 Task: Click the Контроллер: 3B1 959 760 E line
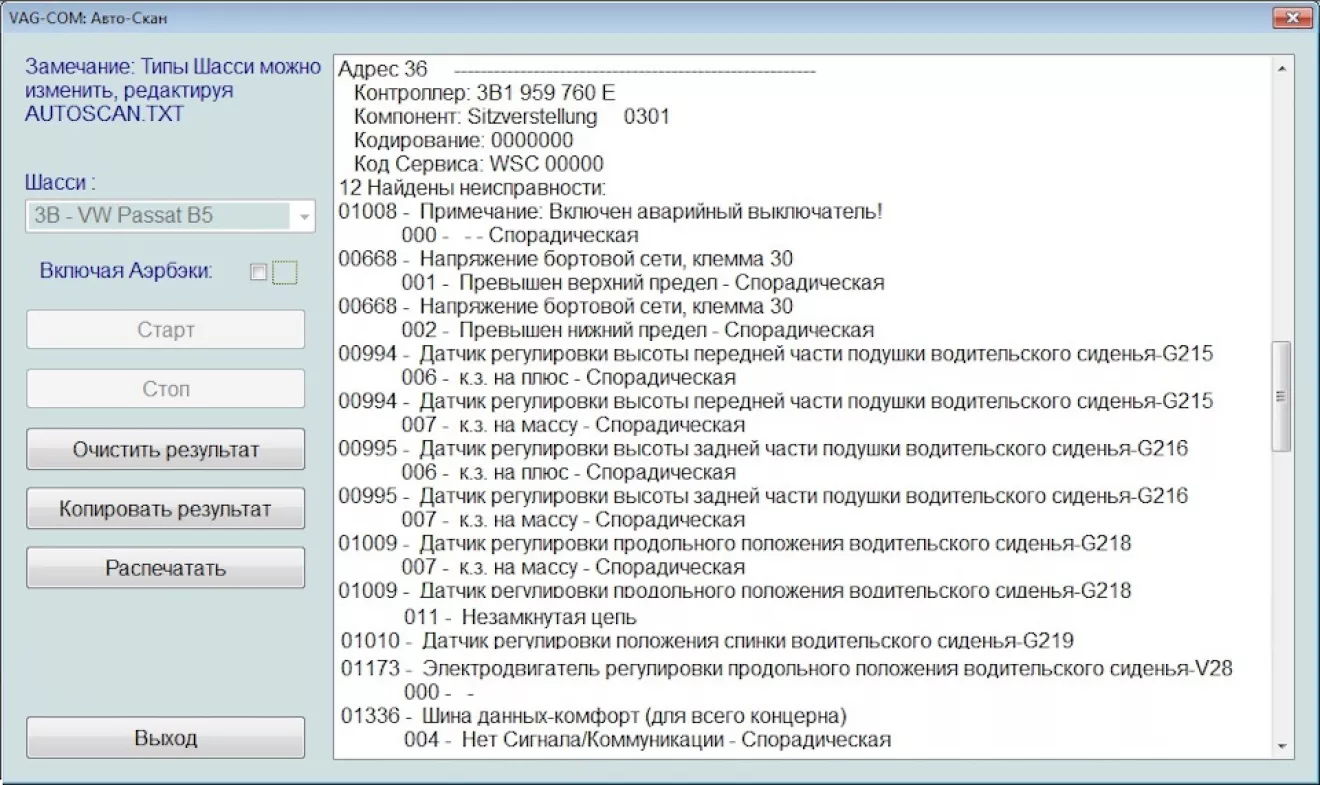click(485, 93)
